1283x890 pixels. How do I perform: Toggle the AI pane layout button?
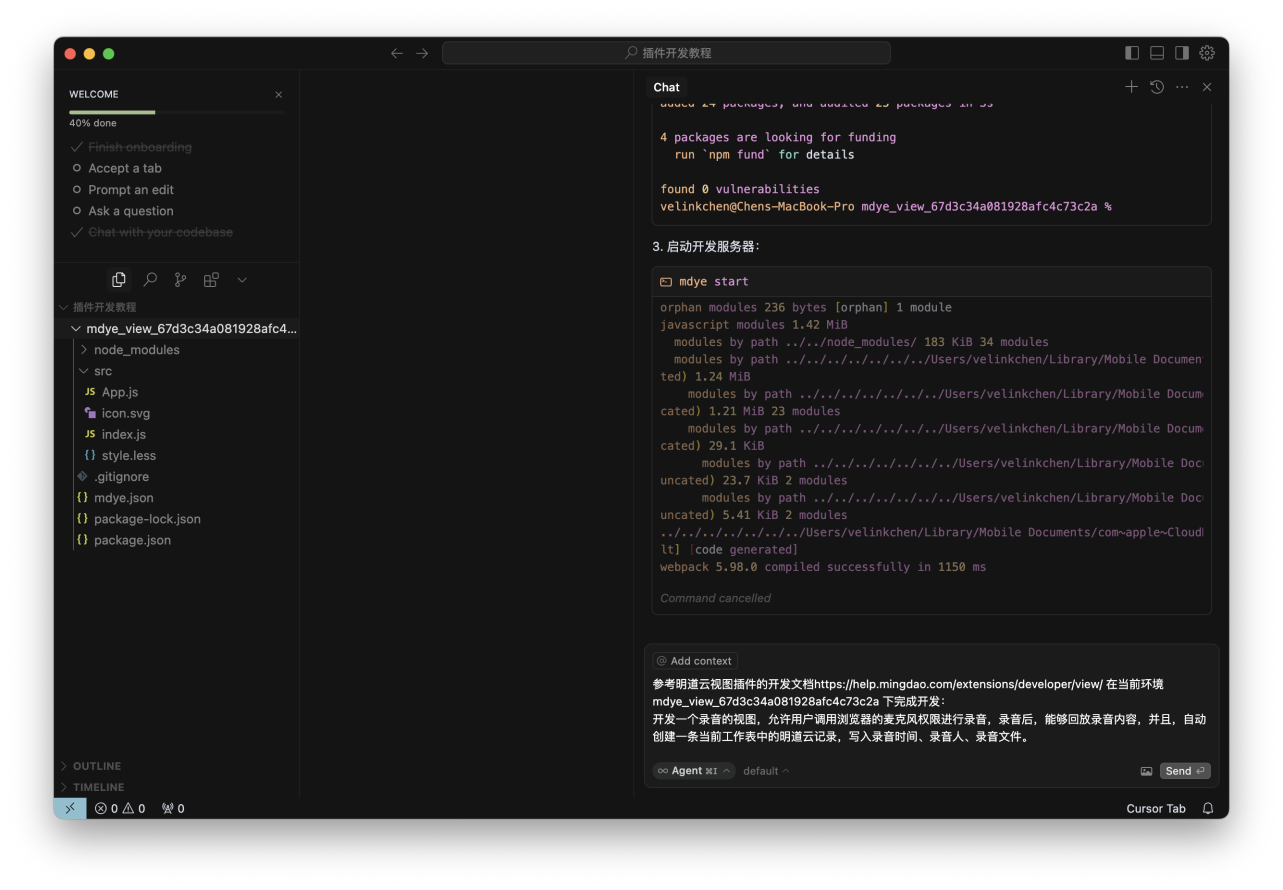click(1182, 53)
